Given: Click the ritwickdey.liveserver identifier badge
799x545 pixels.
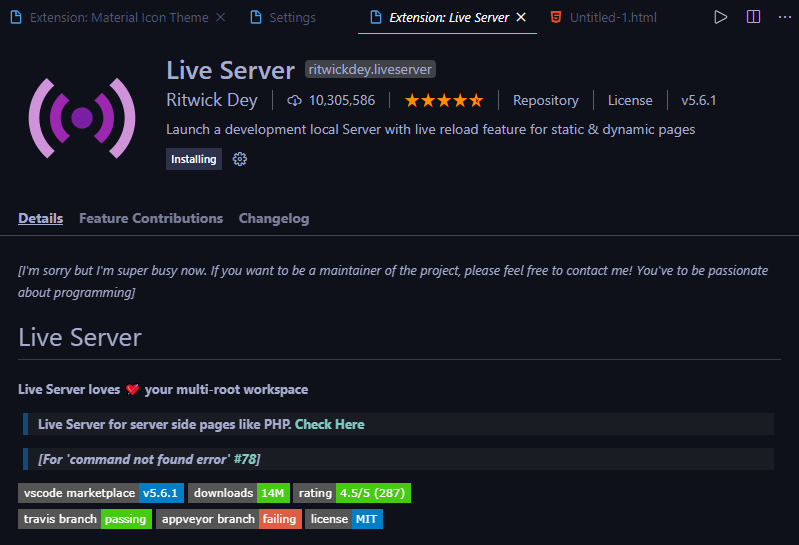Looking at the screenshot, I should click(370, 69).
